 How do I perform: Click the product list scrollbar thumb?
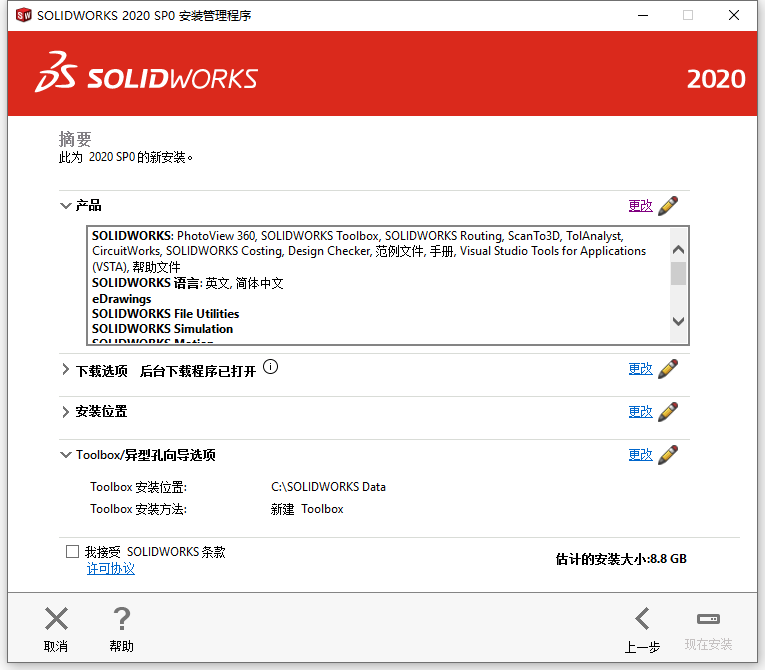[x=678, y=273]
